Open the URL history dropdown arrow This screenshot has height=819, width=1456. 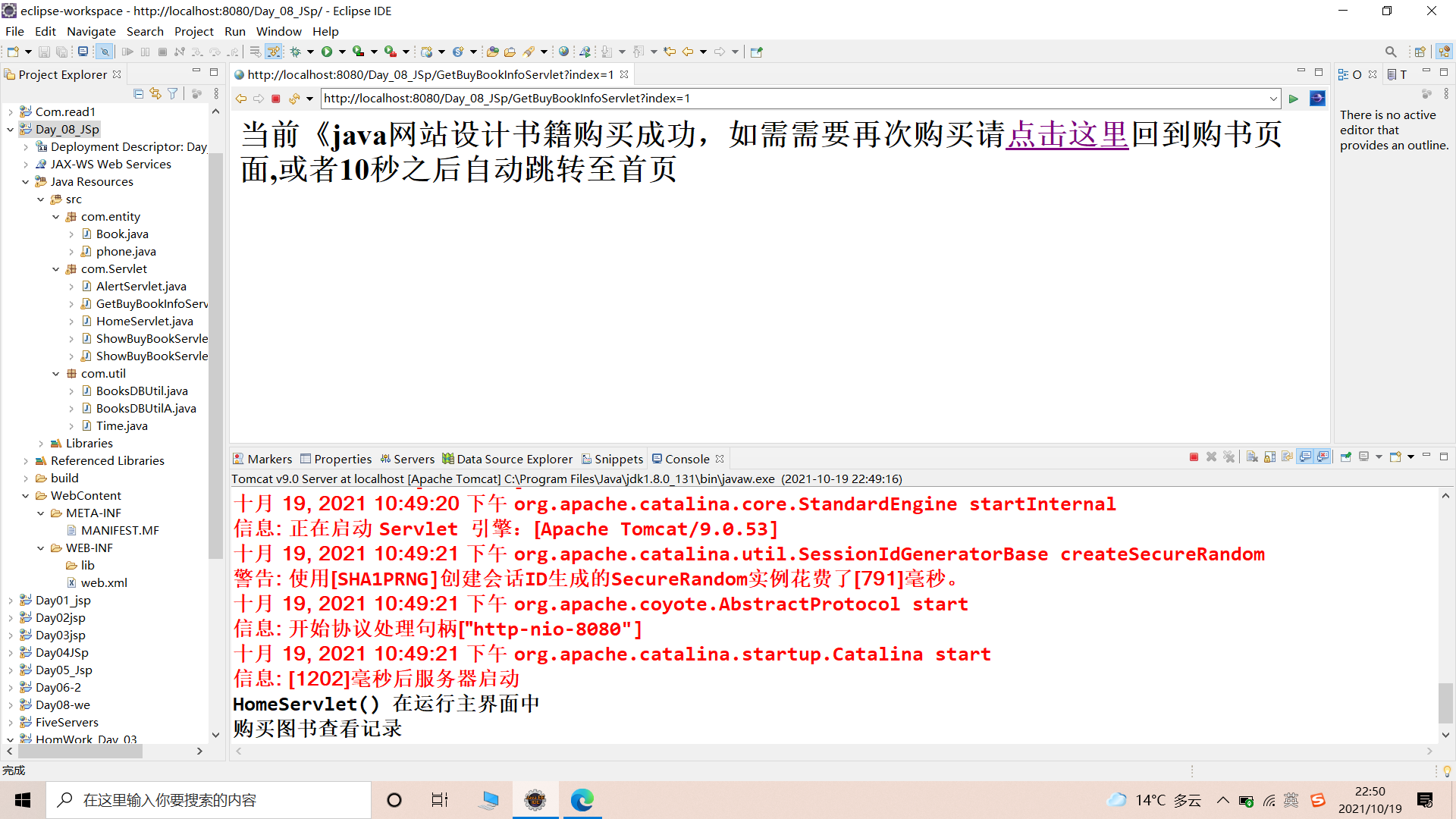pos(1273,99)
